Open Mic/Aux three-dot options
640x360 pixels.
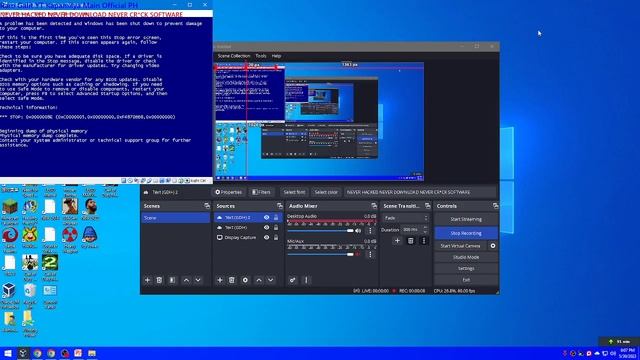pyautogui.click(x=370, y=254)
